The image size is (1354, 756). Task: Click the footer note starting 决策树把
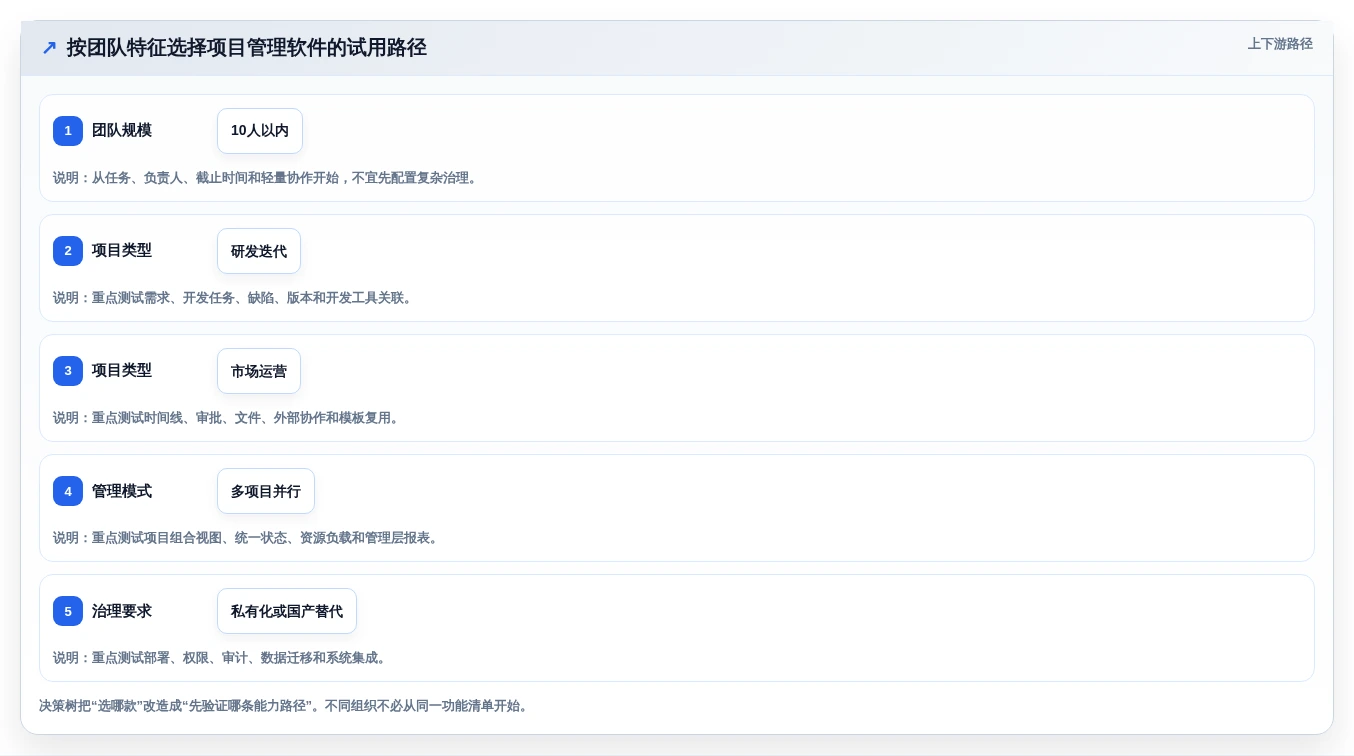pos(285,706)
